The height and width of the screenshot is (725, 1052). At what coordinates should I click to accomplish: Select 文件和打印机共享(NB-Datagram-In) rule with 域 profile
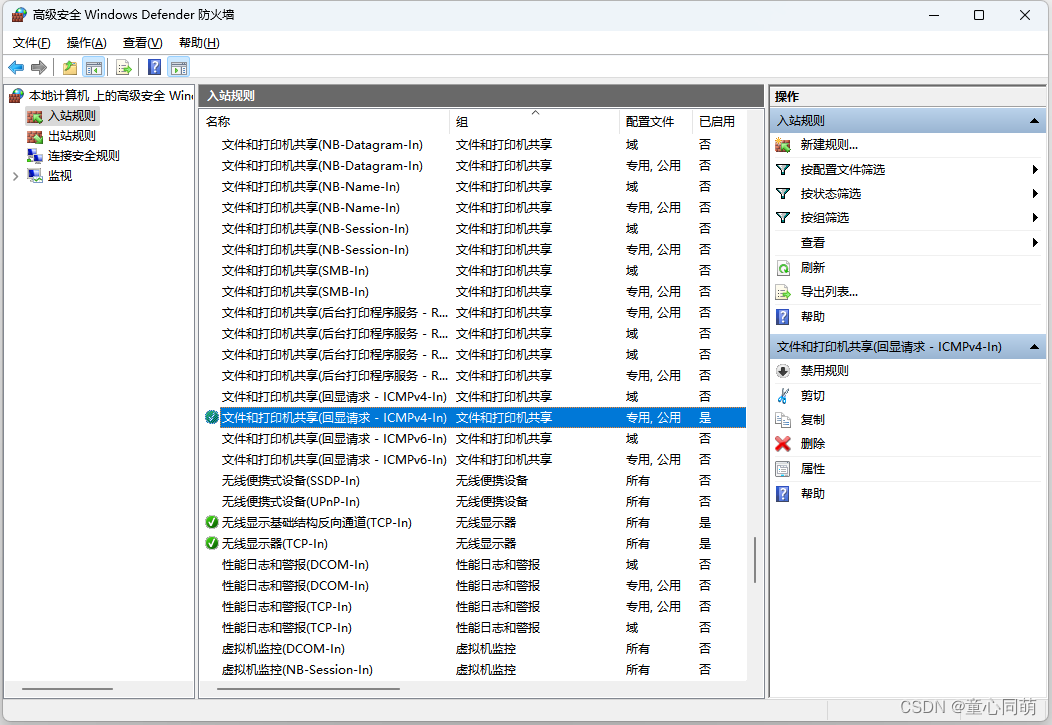(473, 145)
